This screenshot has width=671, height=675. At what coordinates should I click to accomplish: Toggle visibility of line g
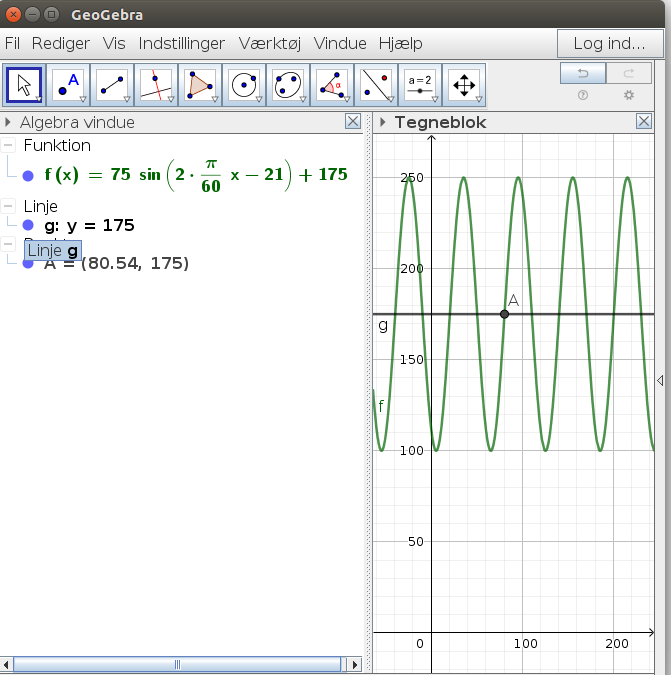28,225
